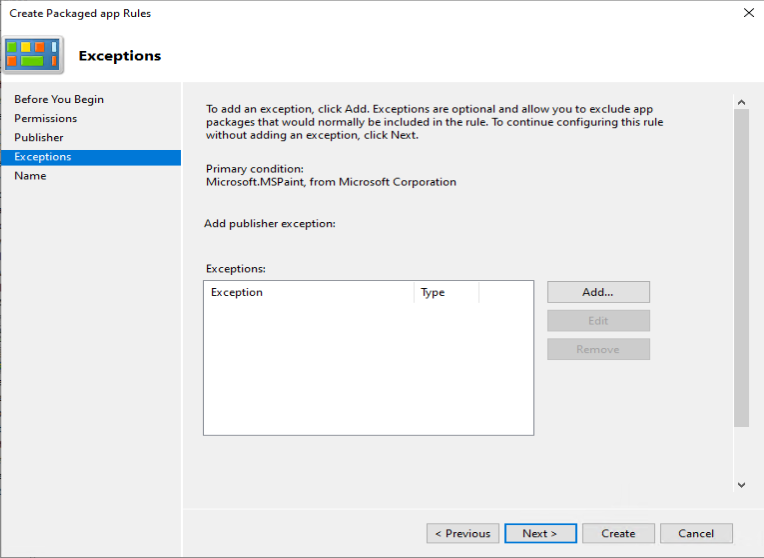
Task: Jump to the Name step
Action: point(30,176)
